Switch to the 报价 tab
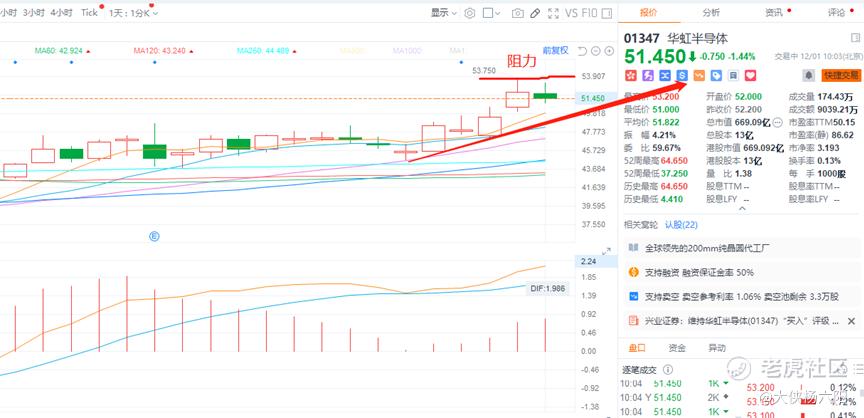 point(649,13)
